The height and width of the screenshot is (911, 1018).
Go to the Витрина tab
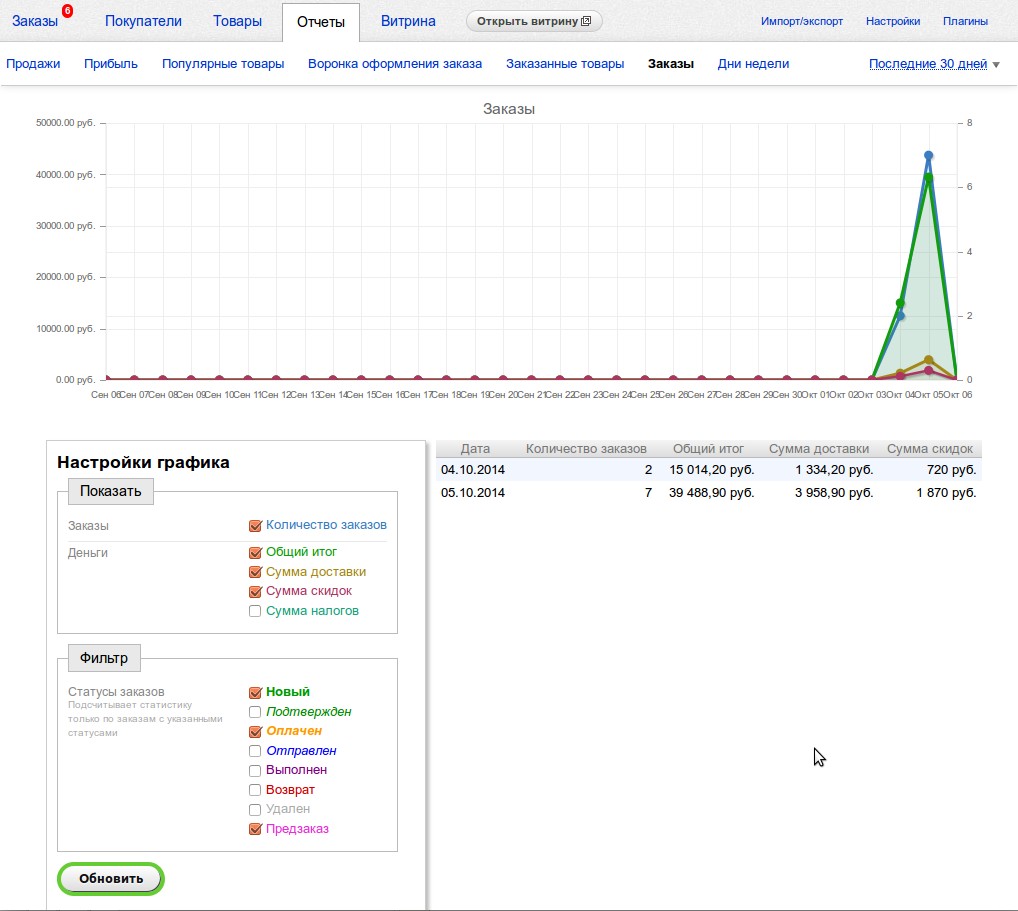click(x=408, y=21)
